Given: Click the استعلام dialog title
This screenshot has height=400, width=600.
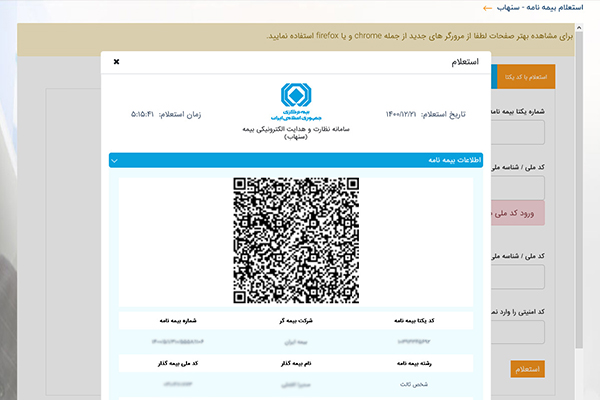Looking at the screenshot, I should [x=465, y=62].
